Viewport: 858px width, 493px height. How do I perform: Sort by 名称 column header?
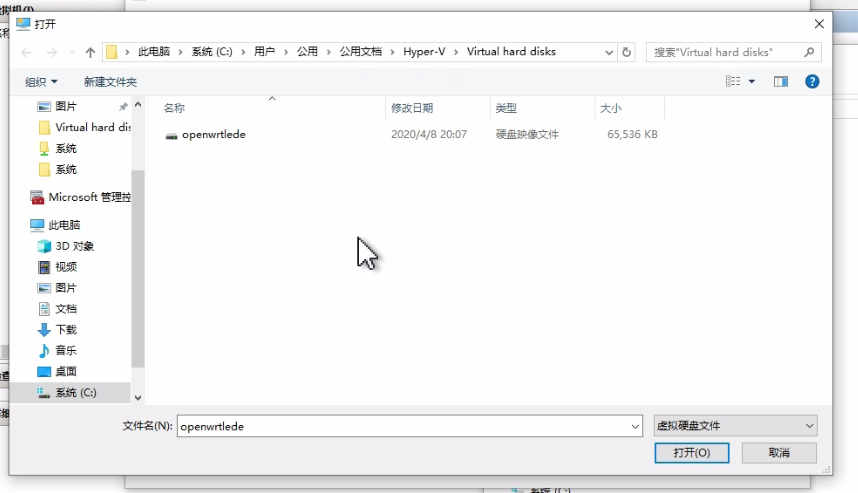[174, 108]
